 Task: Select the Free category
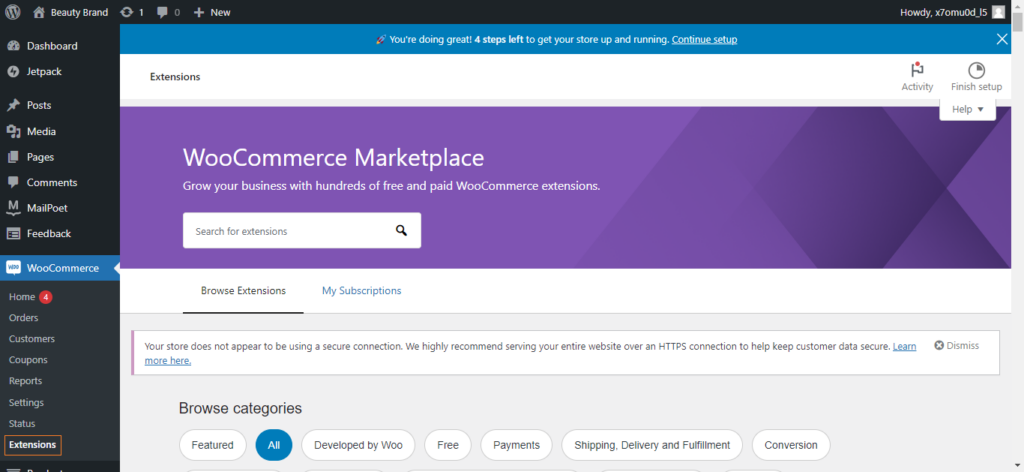coord(447,445)
